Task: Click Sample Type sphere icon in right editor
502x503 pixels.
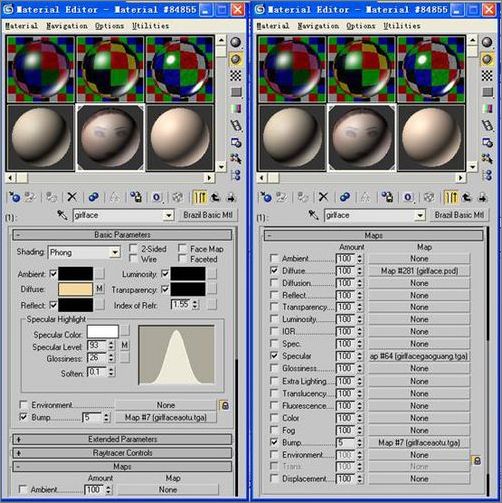Action: point(487,42)
